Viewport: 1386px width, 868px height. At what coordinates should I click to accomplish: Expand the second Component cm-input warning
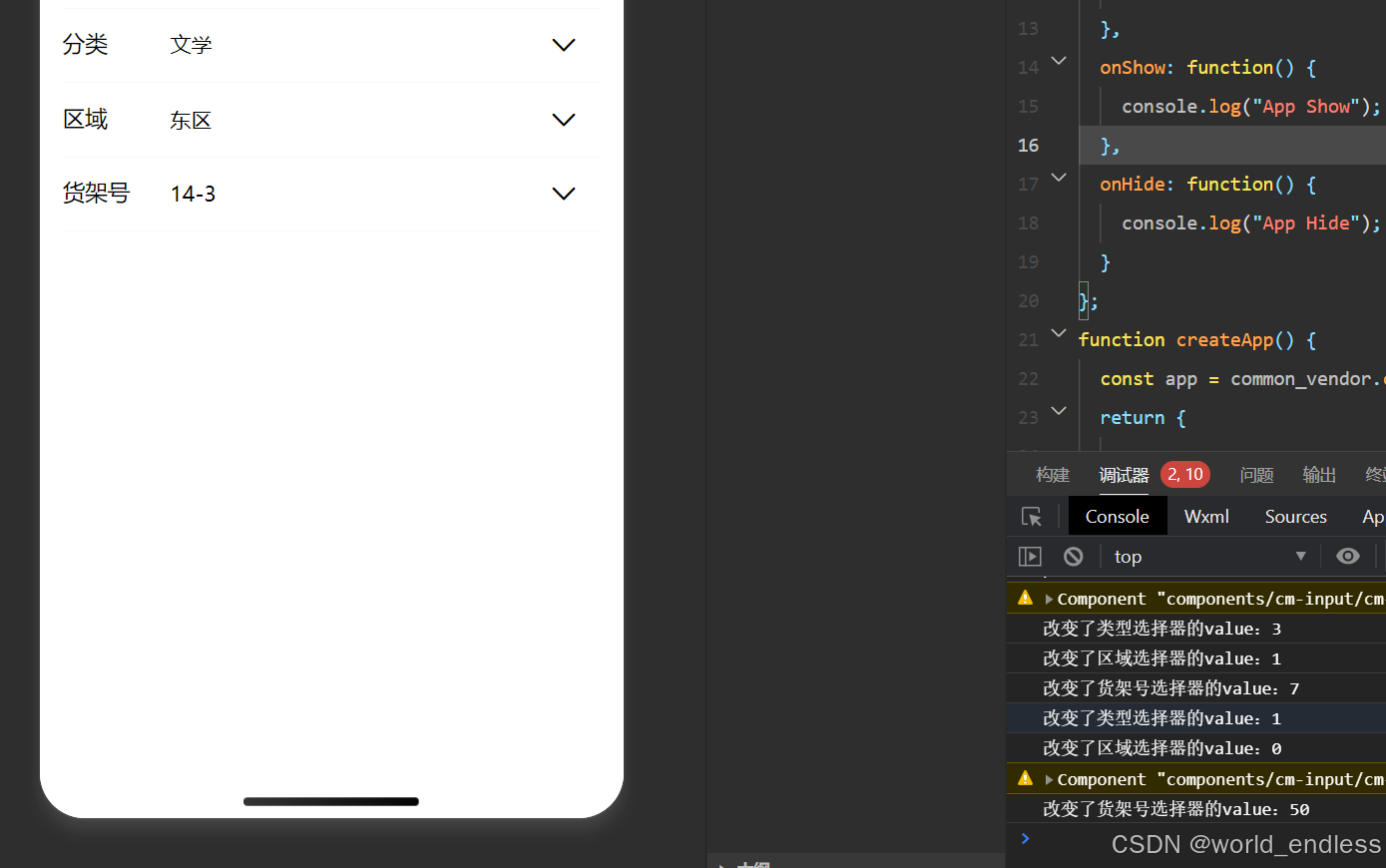point(1049,780)
